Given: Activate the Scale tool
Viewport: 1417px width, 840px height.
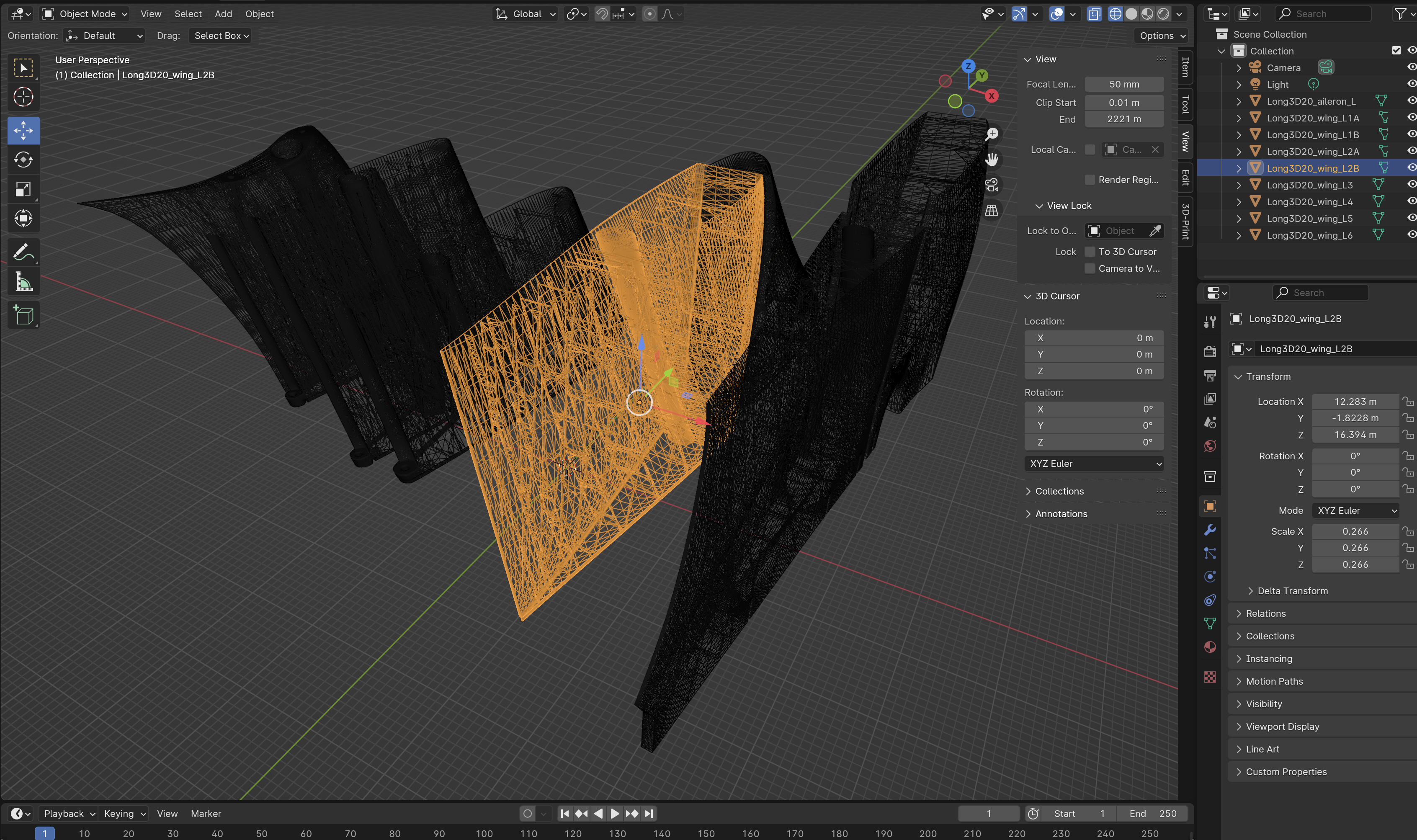Looking at the screenshot, I should (x=23, y=189).
